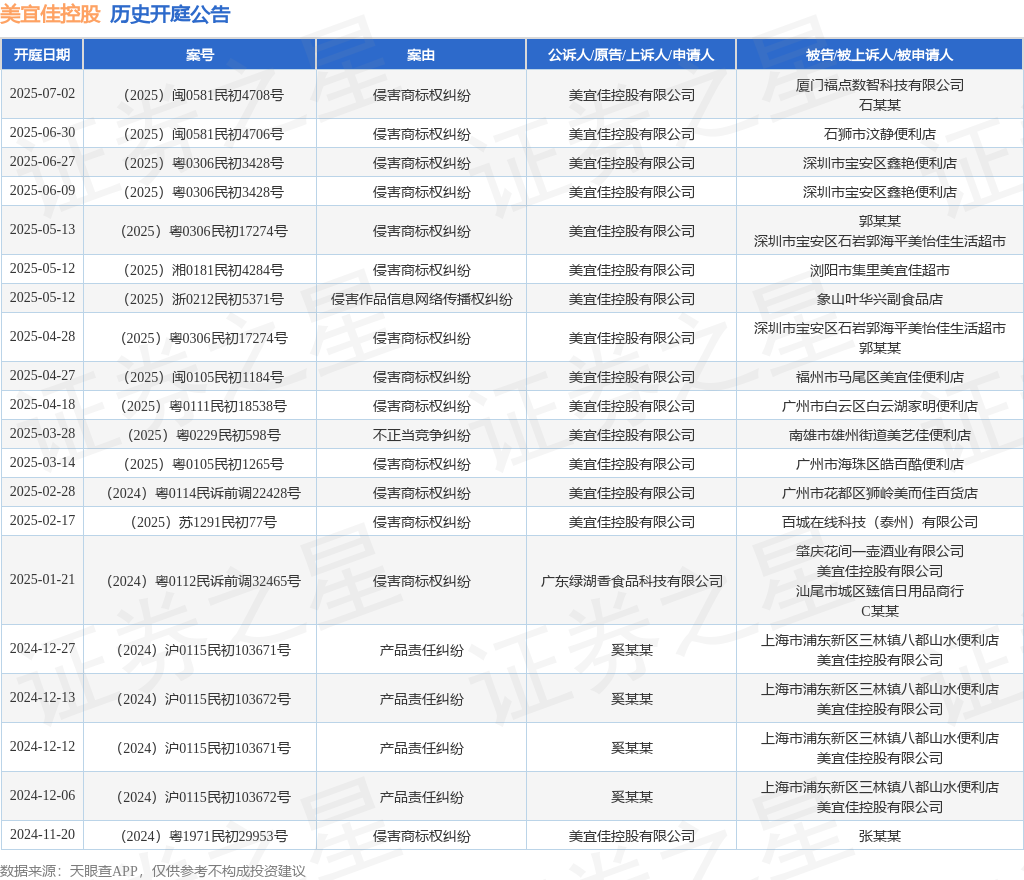Click the date cell 2025-03-14
Screen dimensions: 1024x880
(x=42, y=463)
